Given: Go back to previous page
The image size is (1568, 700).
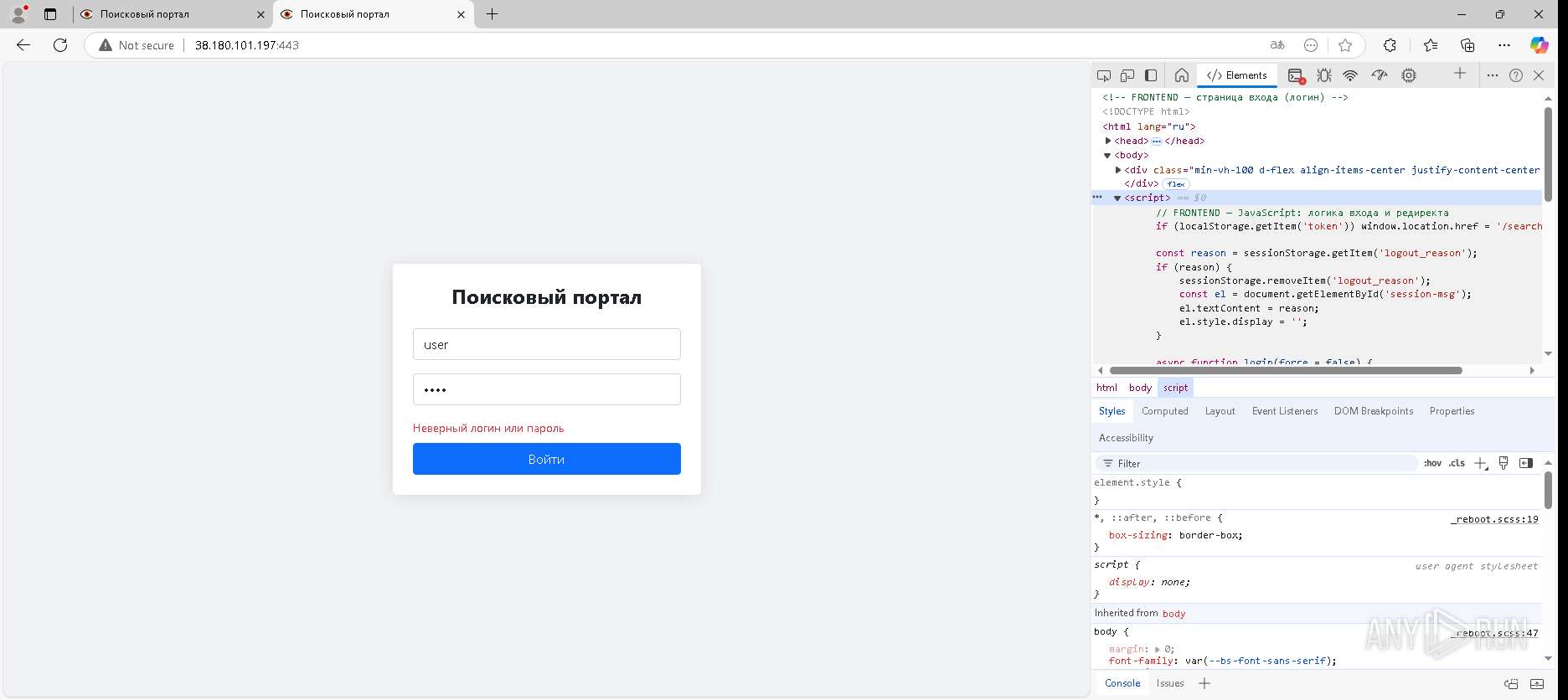Looking at the screenshot, I should click(x=23, y=45).
